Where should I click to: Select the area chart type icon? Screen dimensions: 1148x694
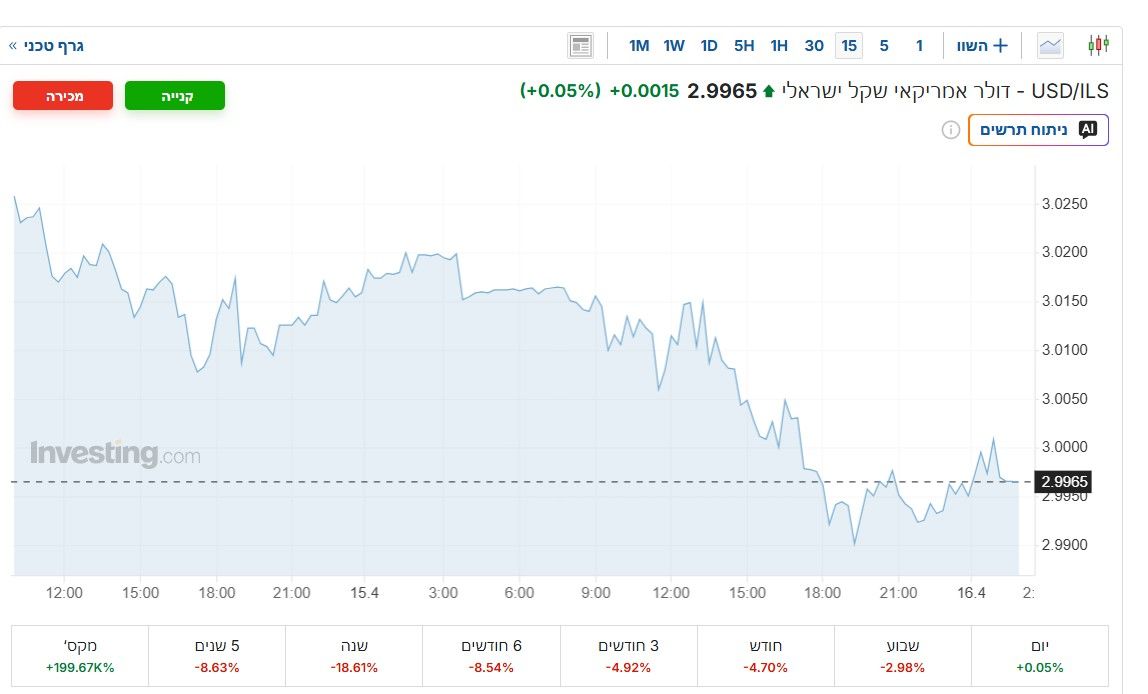coord(1050,45)
